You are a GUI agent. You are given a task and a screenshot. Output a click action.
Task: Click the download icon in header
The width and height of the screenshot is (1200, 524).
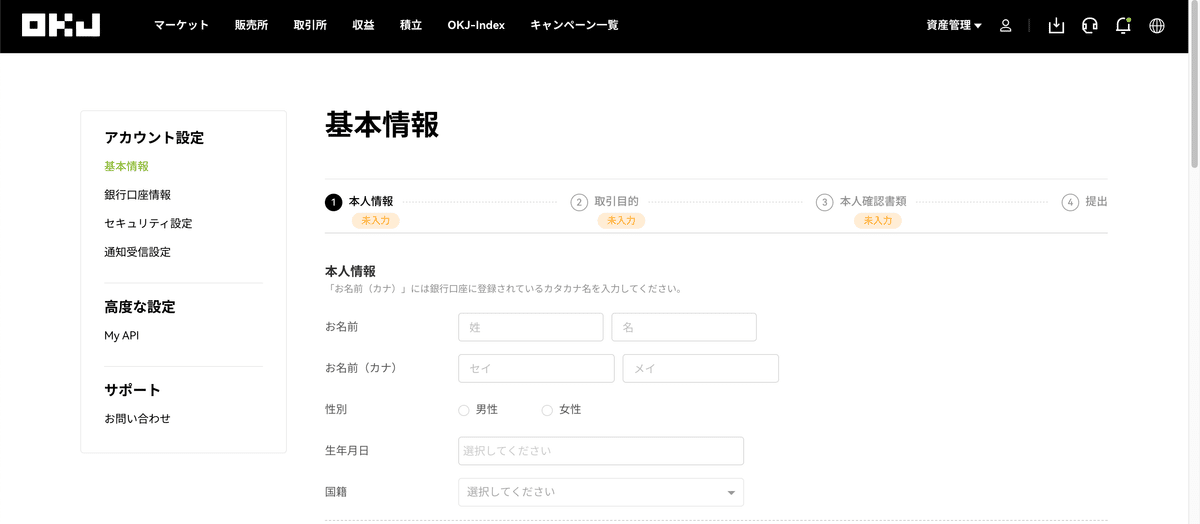click(x=1056, y=26)
